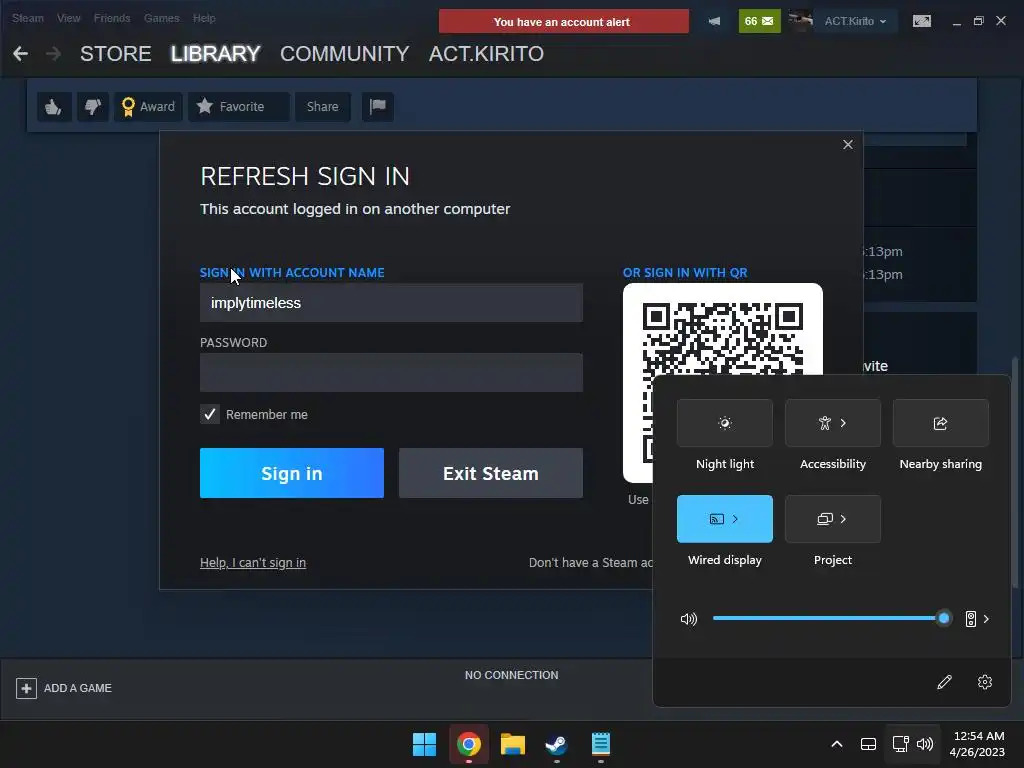This screenshot has width=1024, height=768.
Task: Click ADD A GAME
Action: (x=64, y=688)
